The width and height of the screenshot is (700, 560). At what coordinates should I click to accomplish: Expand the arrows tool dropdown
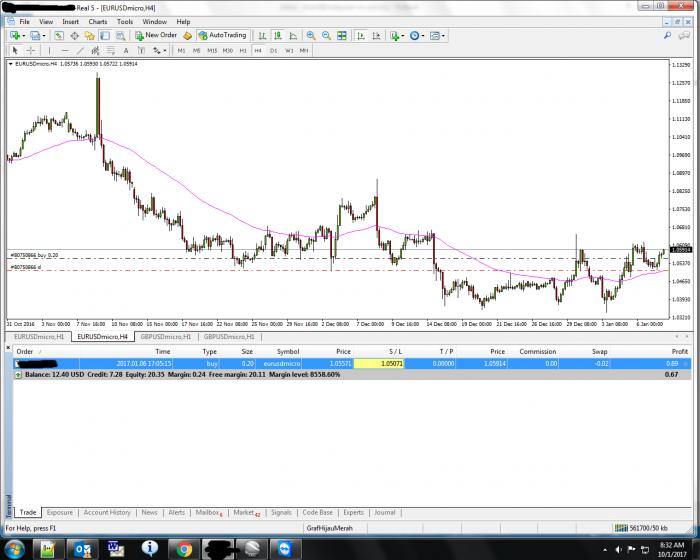point(164,51)
